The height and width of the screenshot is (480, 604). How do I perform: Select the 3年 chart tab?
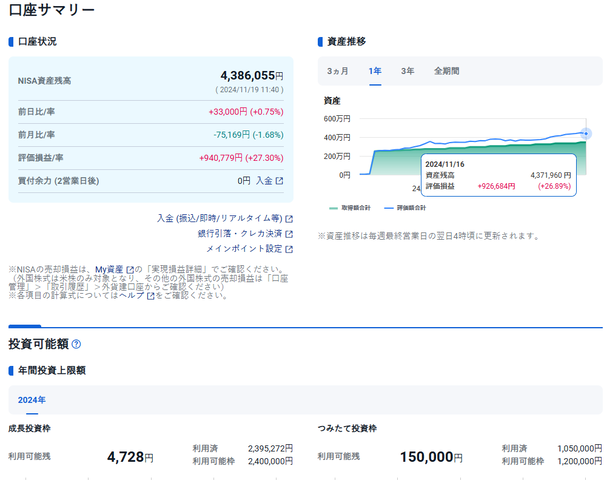pos(408,71)
